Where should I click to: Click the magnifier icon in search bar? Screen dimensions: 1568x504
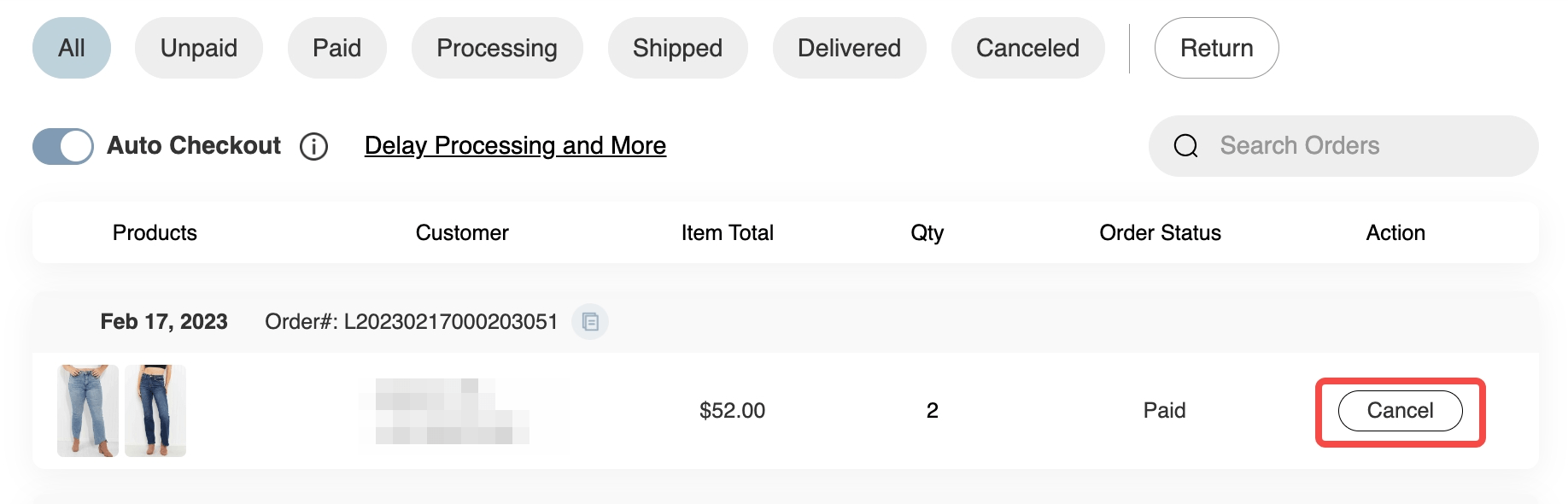point(1185,145)
